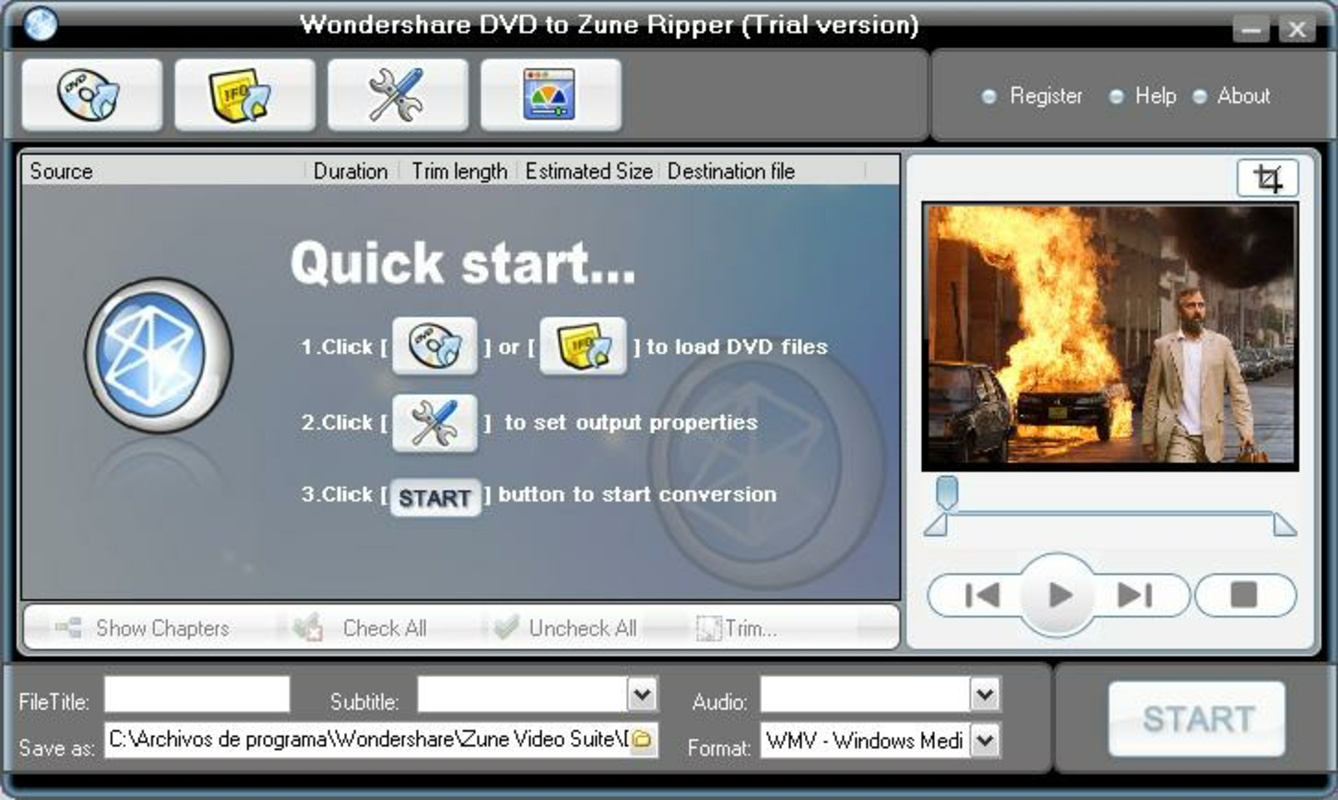
Task: Open the About link
Action: (1243, 96)
